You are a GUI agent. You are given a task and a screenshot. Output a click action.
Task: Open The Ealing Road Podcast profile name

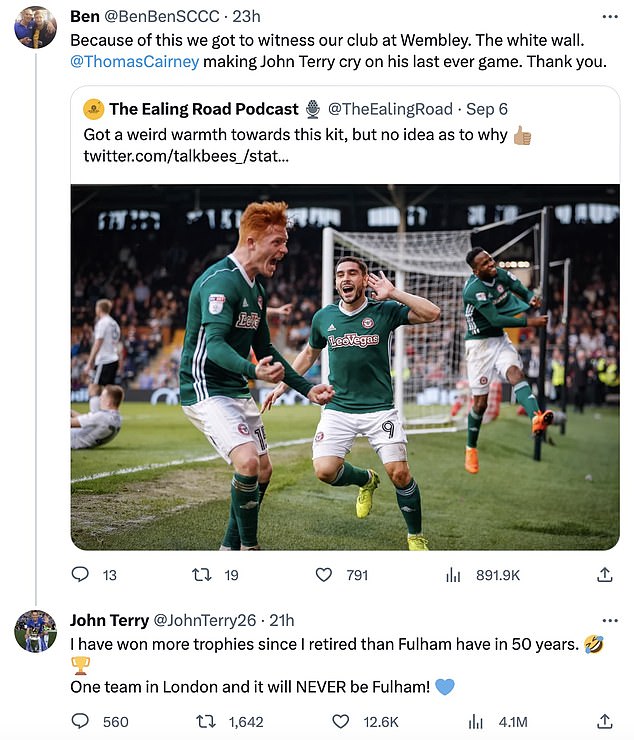coord(204,109)
